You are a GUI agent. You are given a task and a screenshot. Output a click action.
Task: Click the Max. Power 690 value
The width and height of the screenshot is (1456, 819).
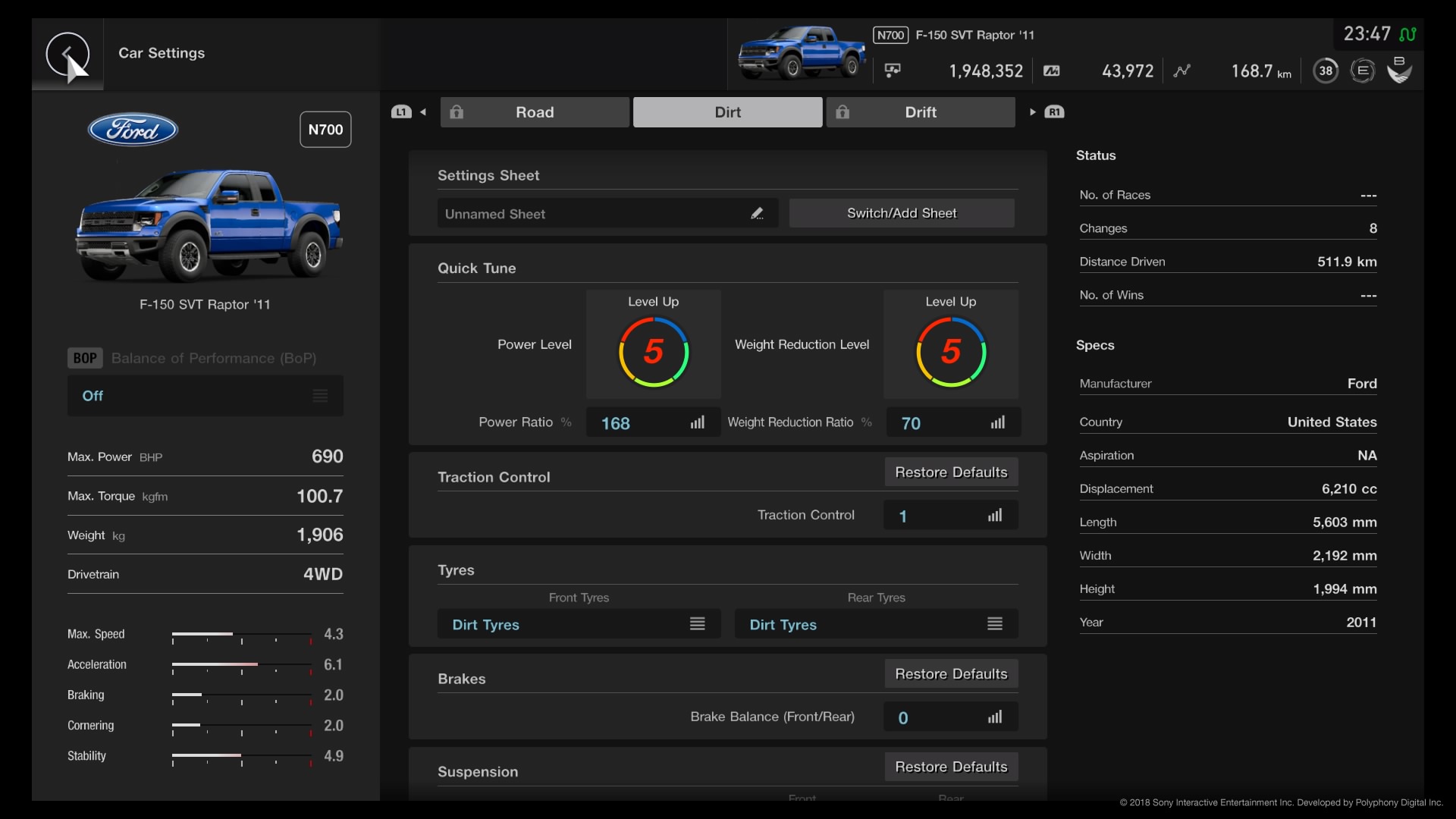[x=328, y=457]
